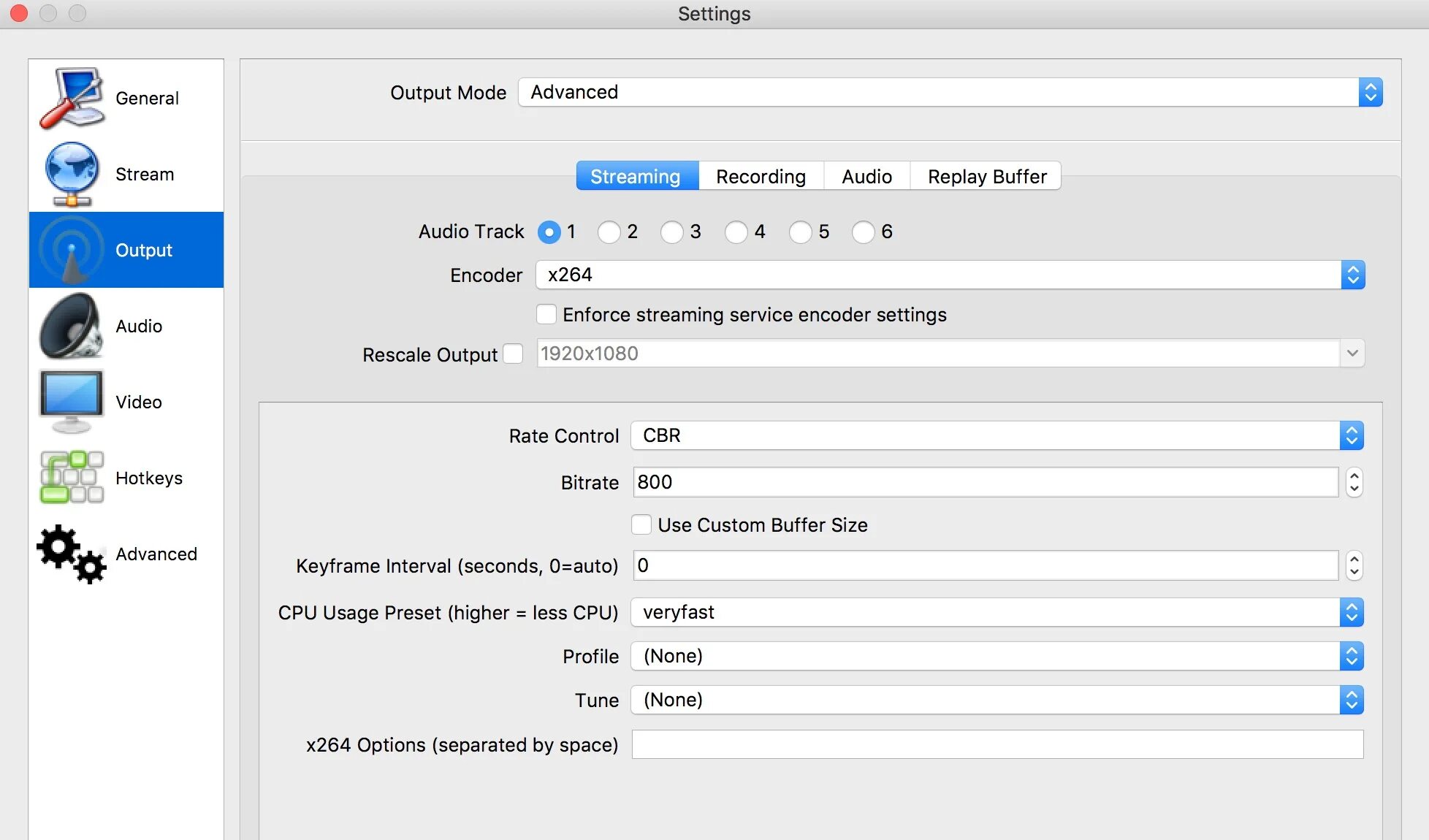Click the x264 Options input field
The width and height of the screenshot is (1429, 840).
(x=997, y=744)
